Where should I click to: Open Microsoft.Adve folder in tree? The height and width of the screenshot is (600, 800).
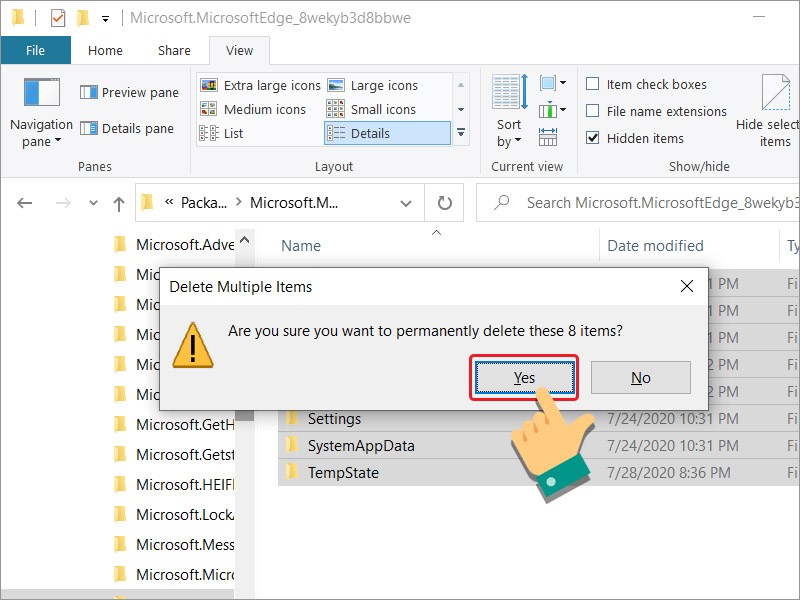pos(173,245)
